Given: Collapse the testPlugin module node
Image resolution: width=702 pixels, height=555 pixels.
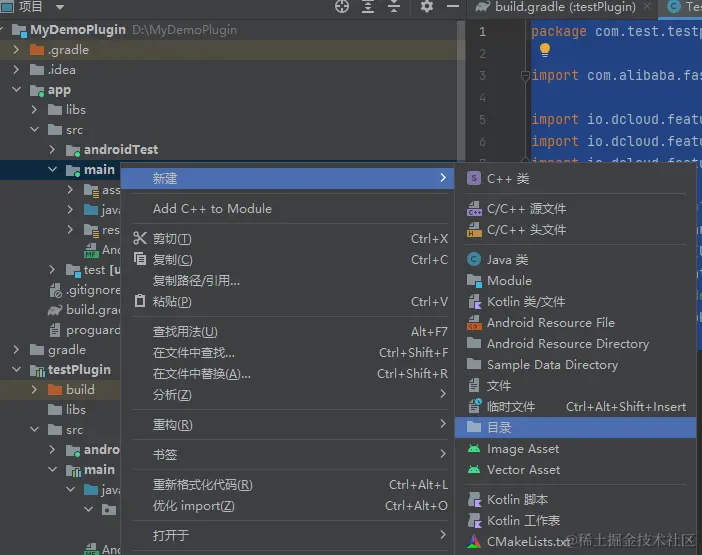Looking at the screenshot, I should coord(17,370).
